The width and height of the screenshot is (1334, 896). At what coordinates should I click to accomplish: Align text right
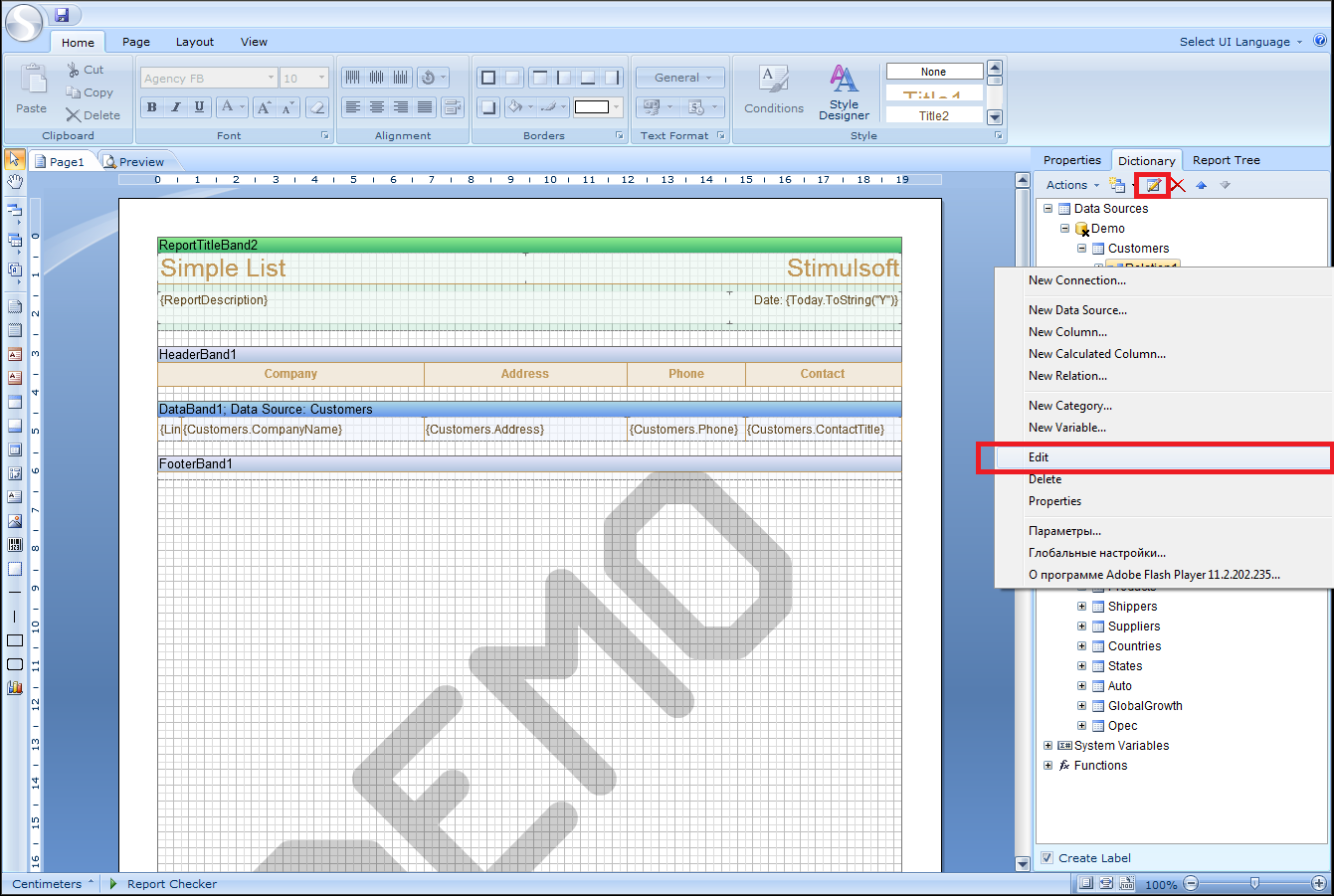[x=401, y=107]
